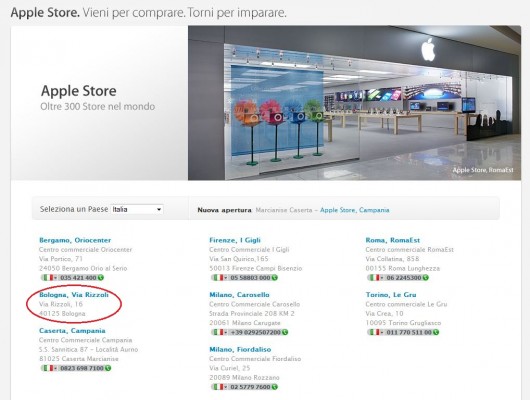This screenshot has height=400, width=530.
Task: Click the green call icon next to 02 5779 7600
Action: coord(274,386)
